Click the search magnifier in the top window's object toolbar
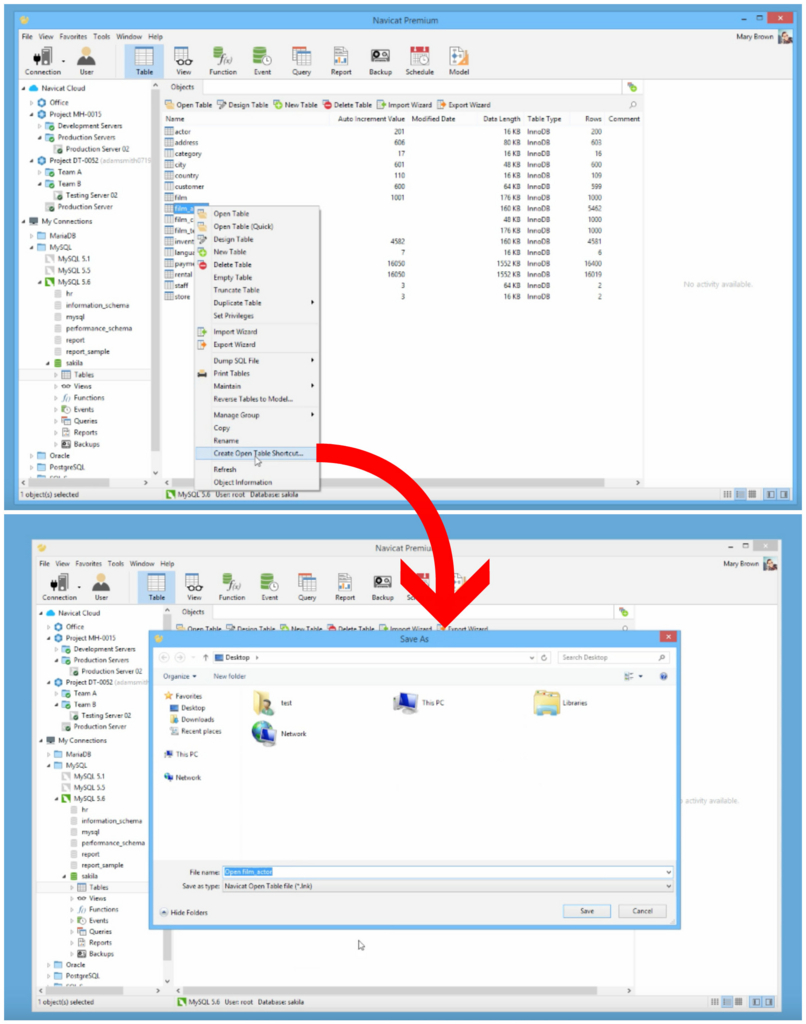 632,104
